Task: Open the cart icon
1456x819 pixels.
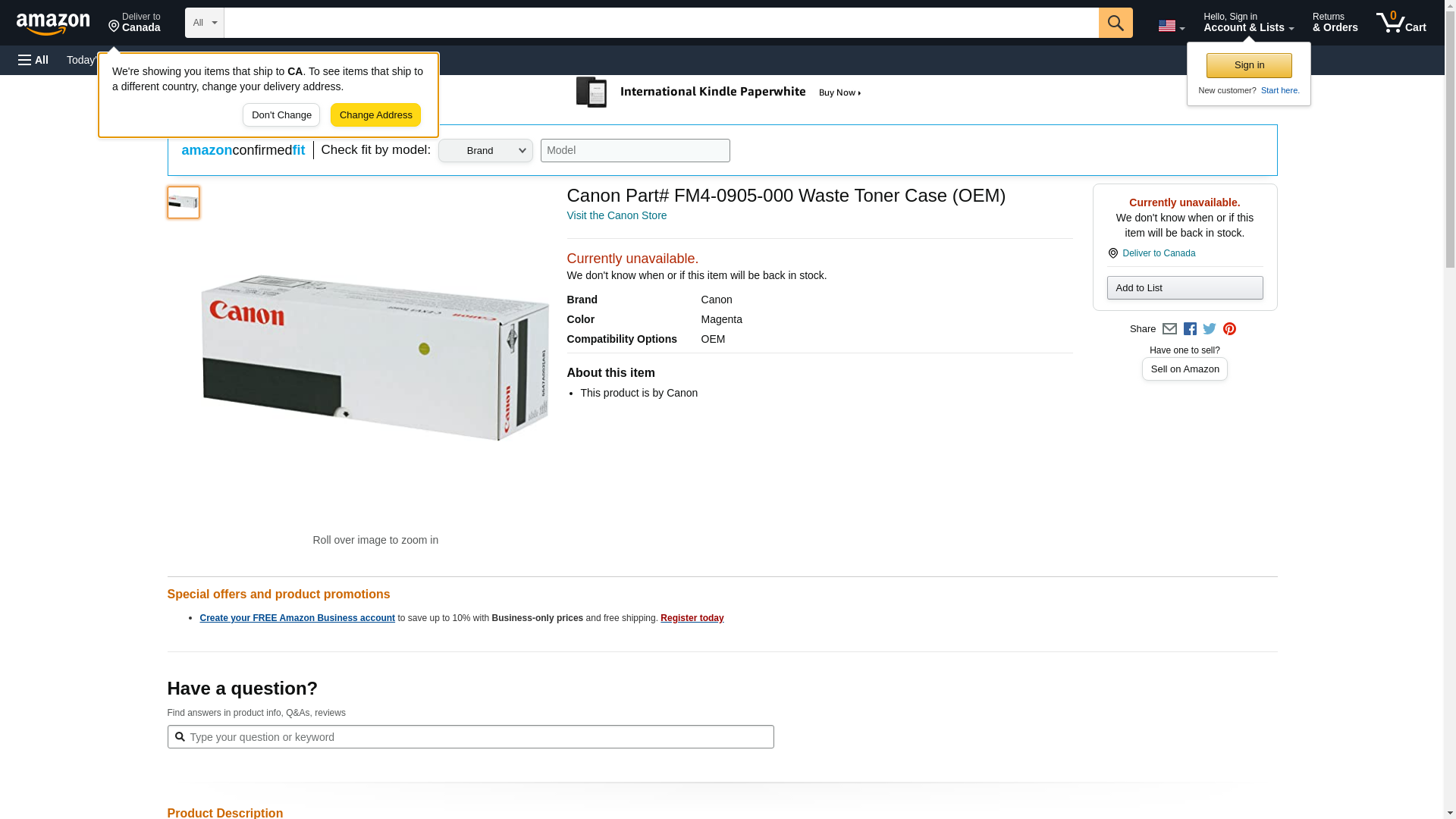Action: [x=1401, y=23]
